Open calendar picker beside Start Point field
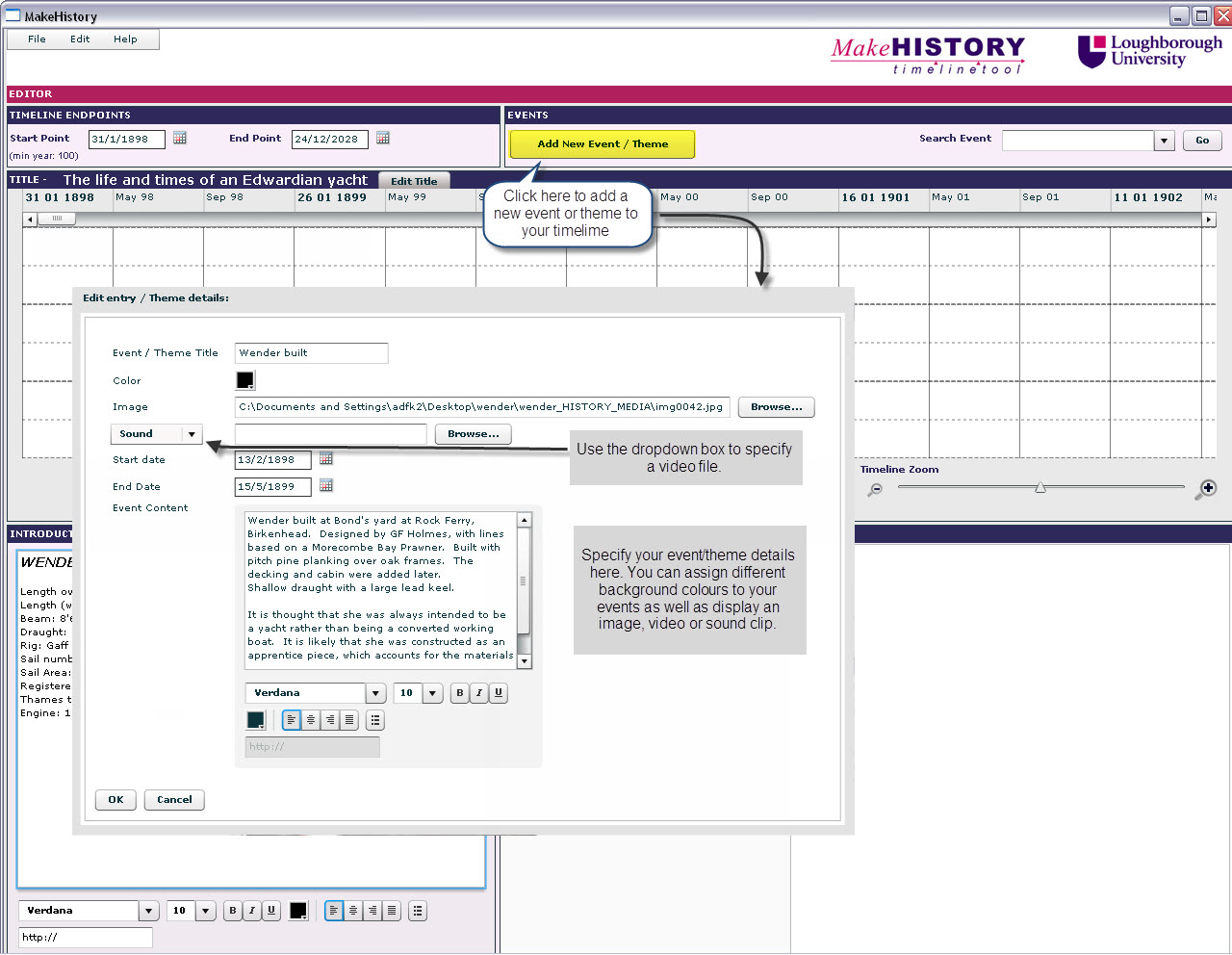This screenshot has width=1232, height=955. (180, 139)
